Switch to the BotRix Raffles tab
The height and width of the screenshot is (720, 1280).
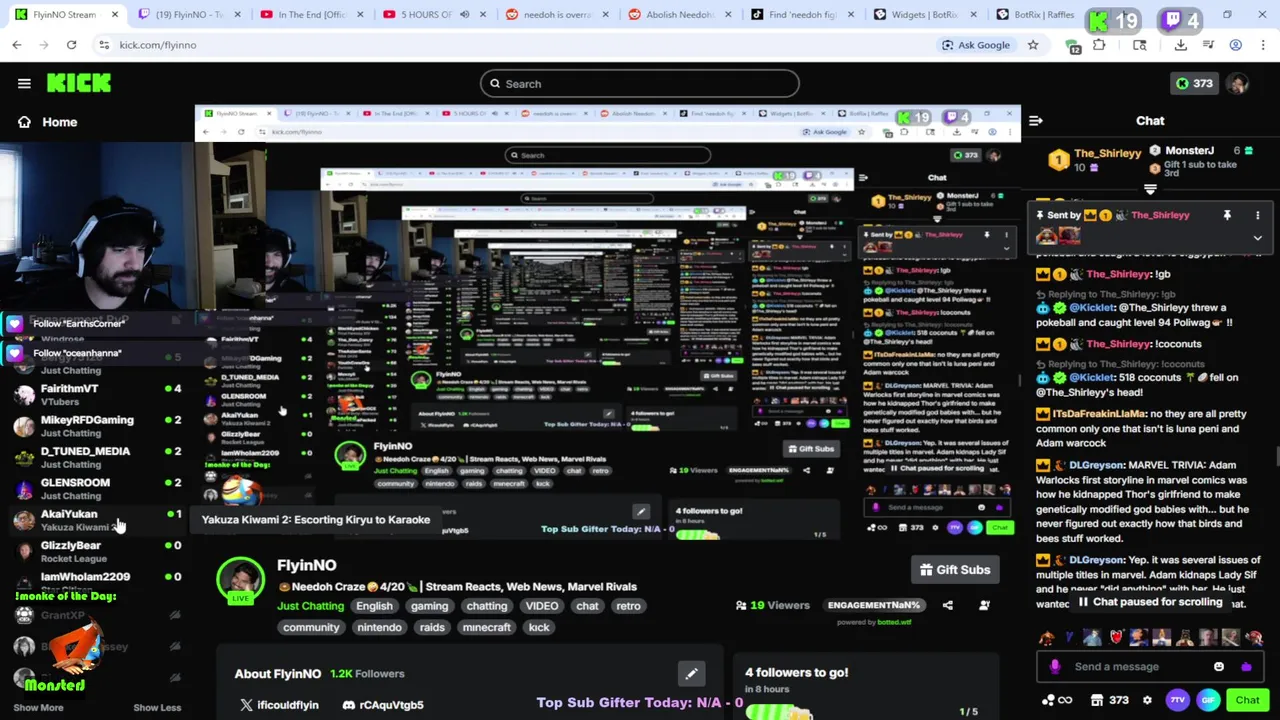1037,15
